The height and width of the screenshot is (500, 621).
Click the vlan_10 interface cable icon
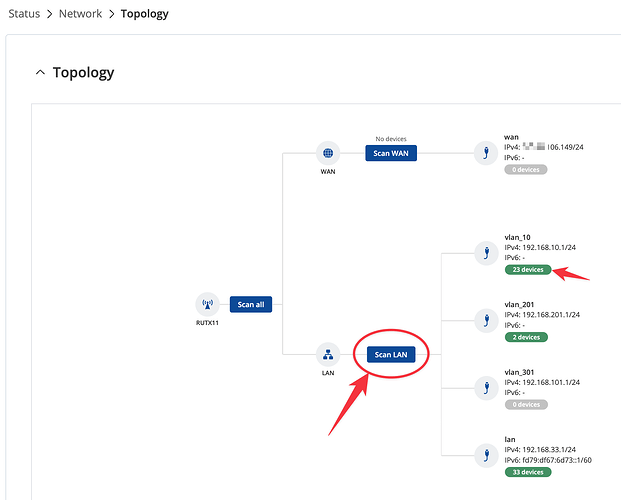tap(486, 253)
